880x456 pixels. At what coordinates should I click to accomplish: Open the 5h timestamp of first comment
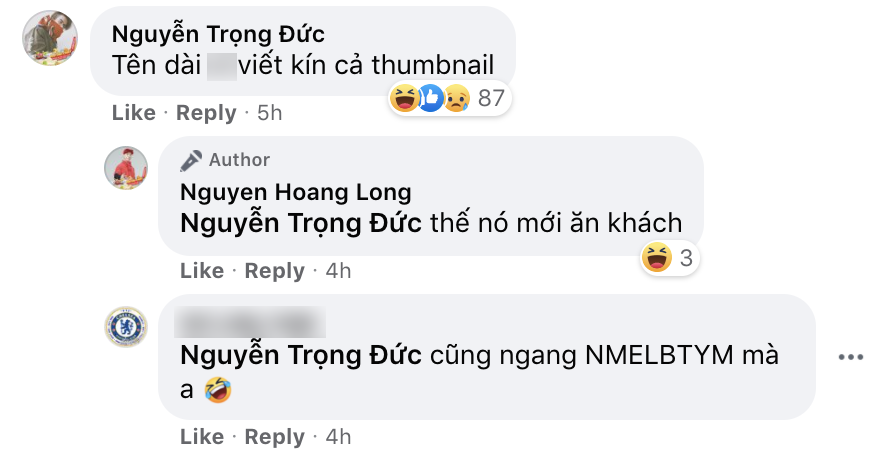[x=269, y=113]
